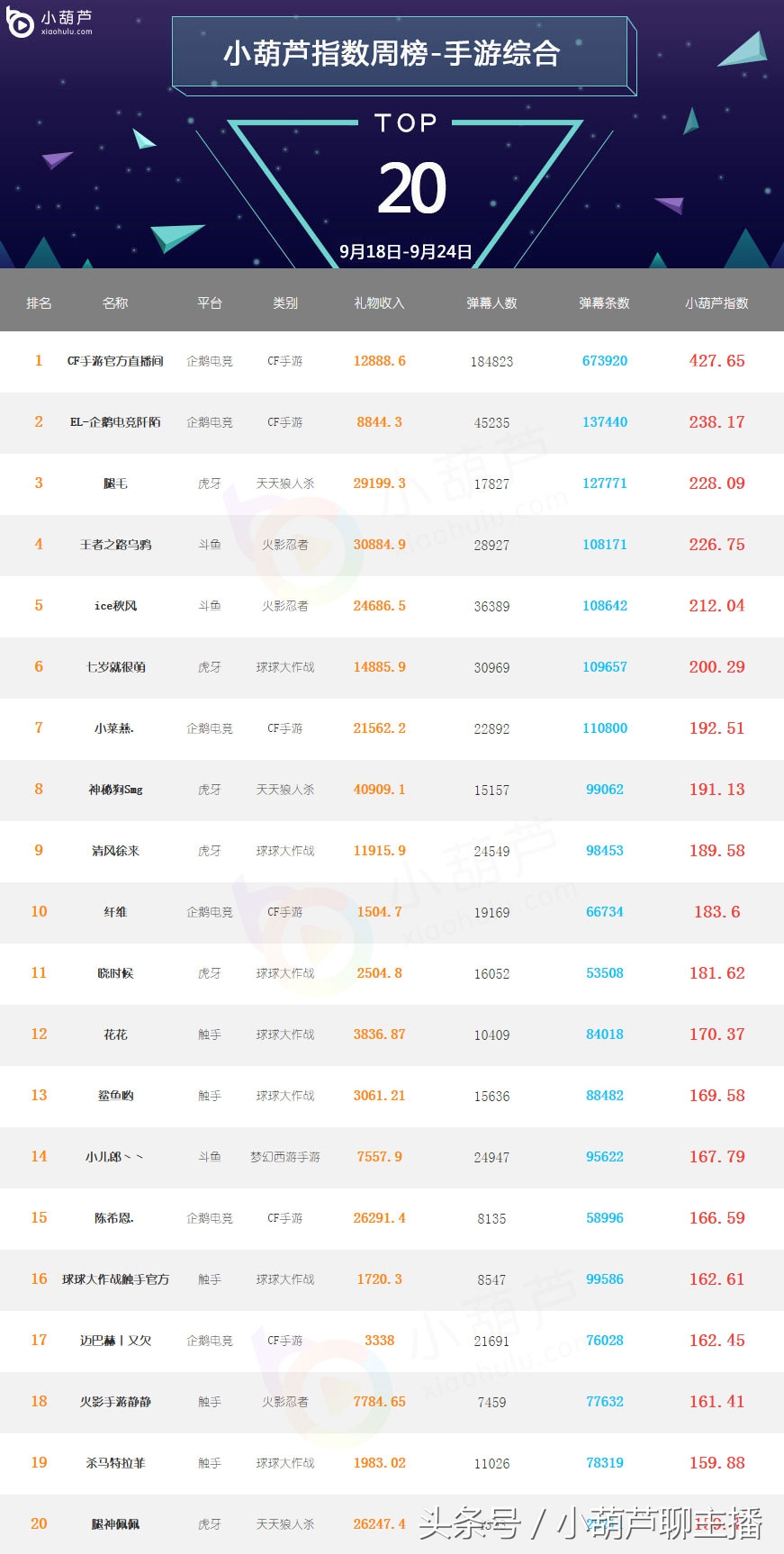Click rank number 20
Image resolution: width=784 pixels, height=1554 pixels.
pos(39,1524)
